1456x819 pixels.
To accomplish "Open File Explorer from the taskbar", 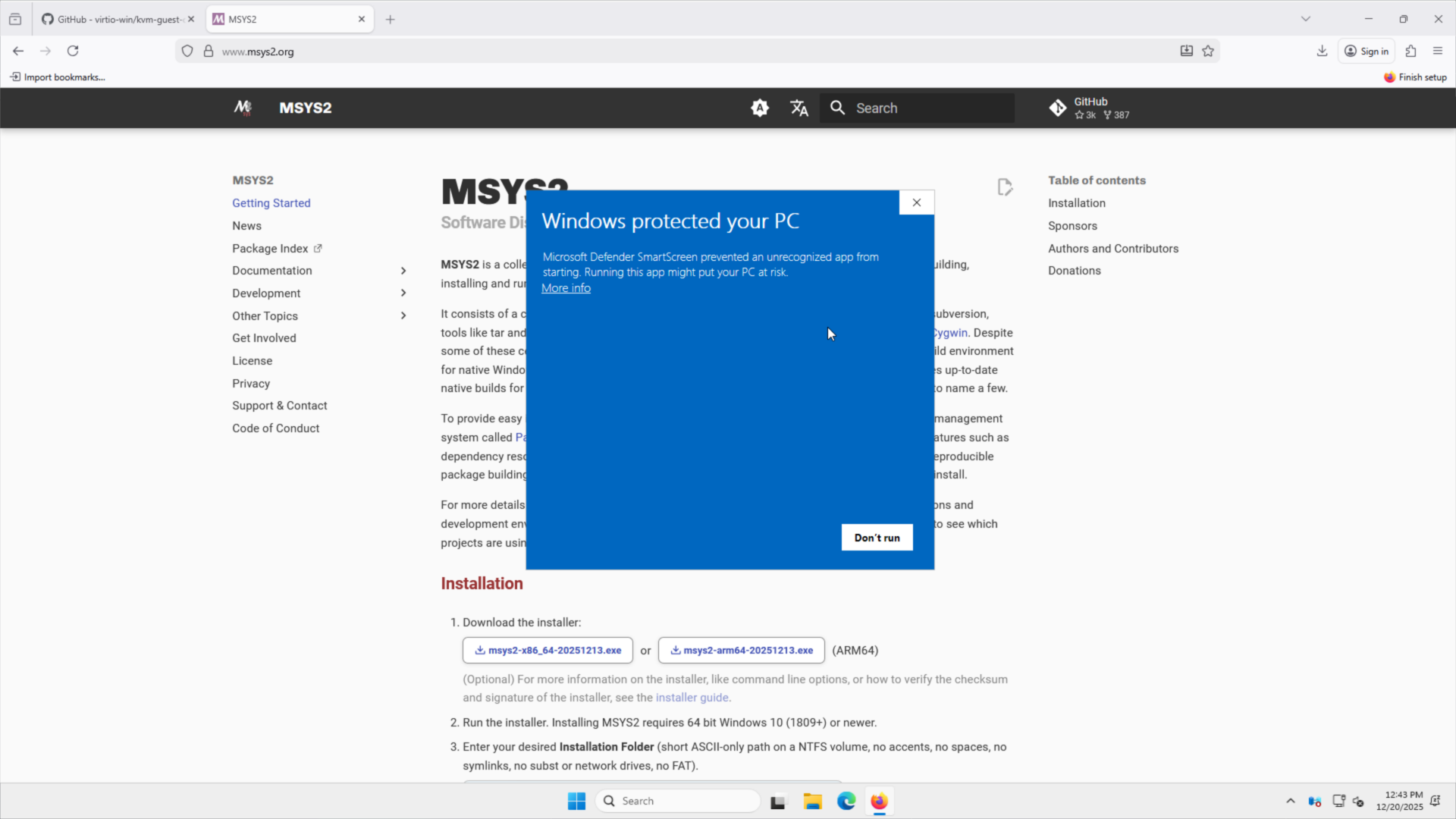I will pyautogui.click(x=812, y=802).
